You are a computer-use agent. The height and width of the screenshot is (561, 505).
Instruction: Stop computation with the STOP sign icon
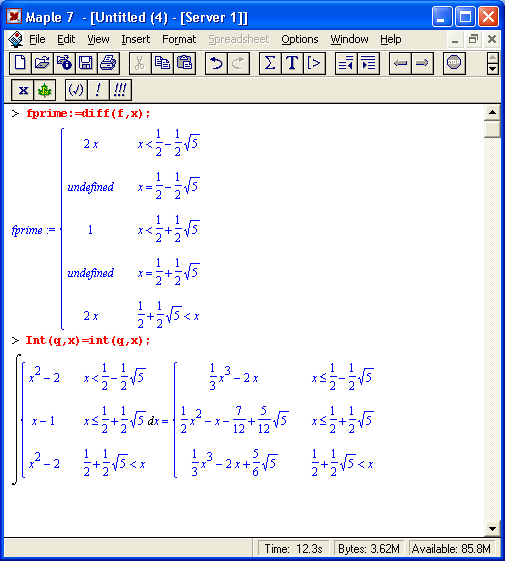[x=454, y=63]
